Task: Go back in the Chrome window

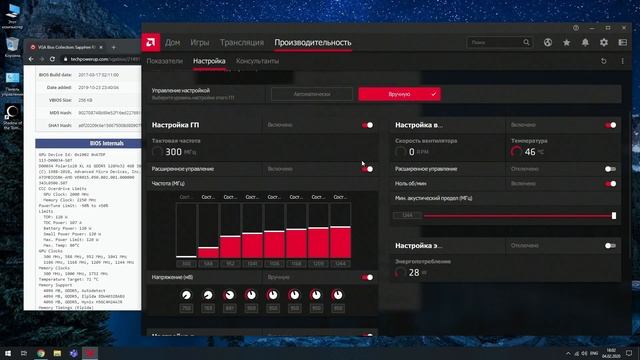Action: (x=31, y=59)
